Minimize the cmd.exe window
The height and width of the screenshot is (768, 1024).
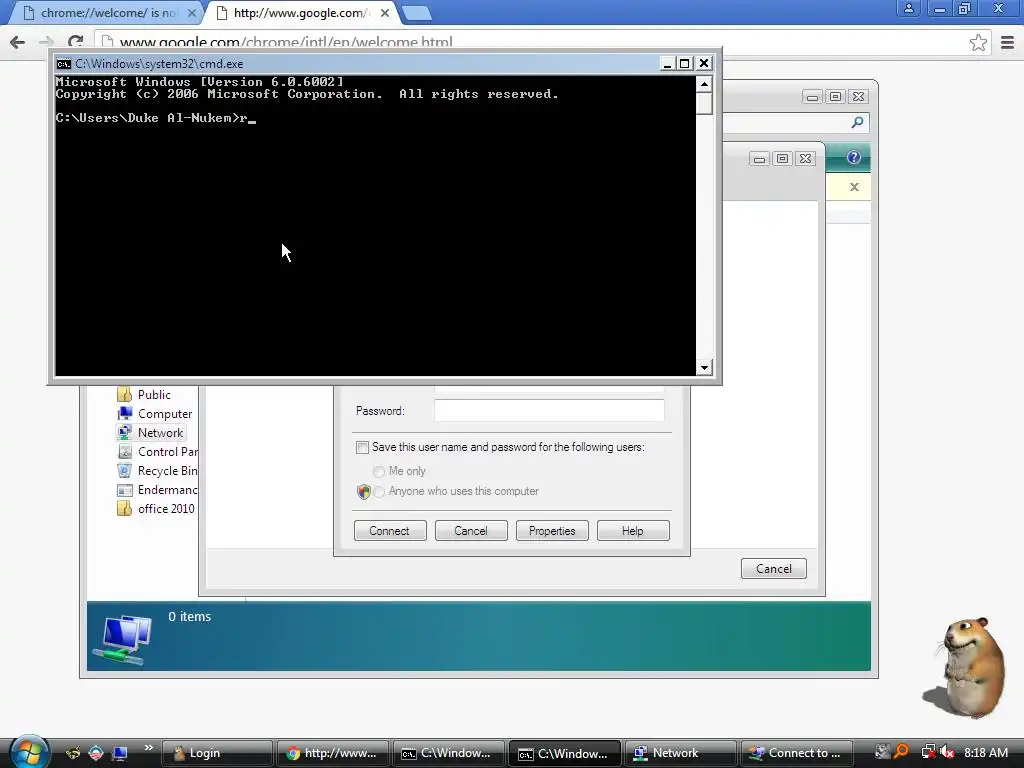point(667,63)
